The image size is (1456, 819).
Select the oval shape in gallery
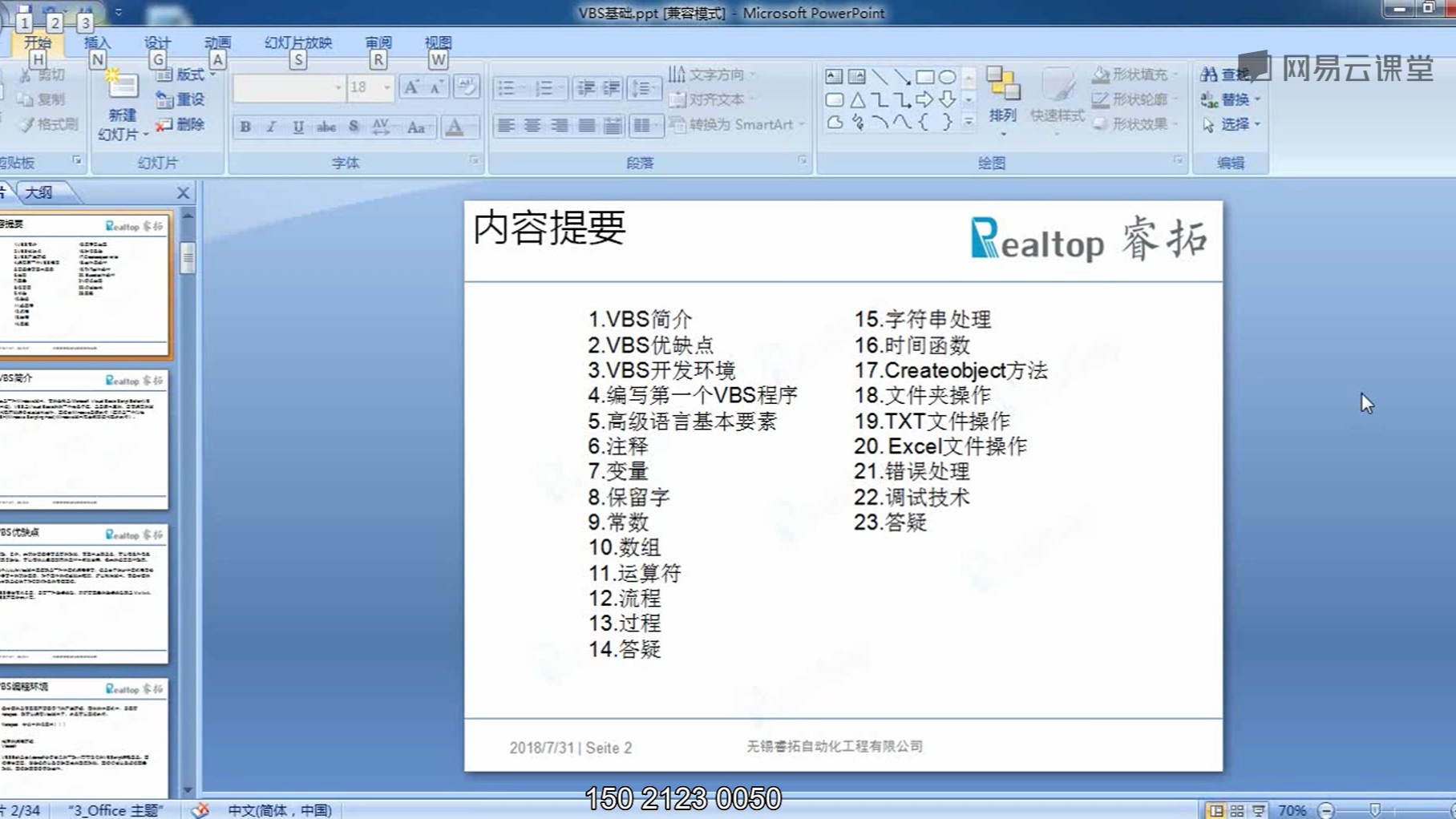click(x=947, y=77)
